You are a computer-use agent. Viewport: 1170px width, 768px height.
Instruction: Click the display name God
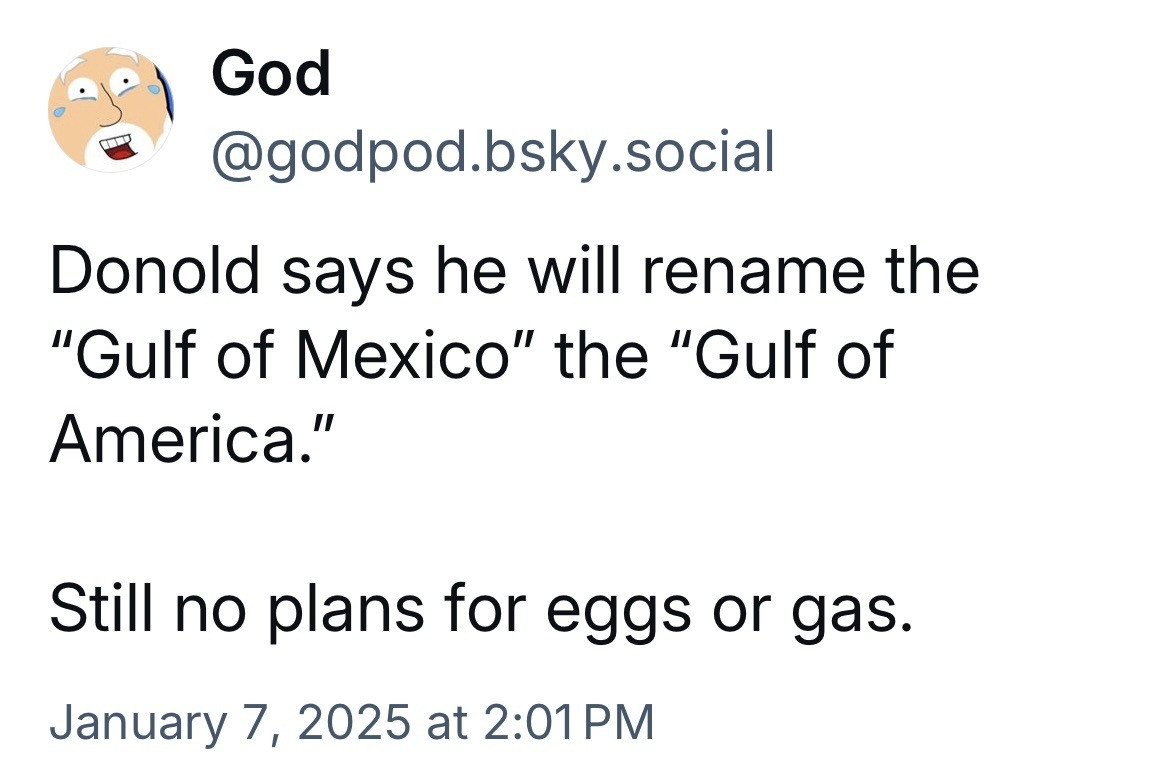(x=271, y=74)
